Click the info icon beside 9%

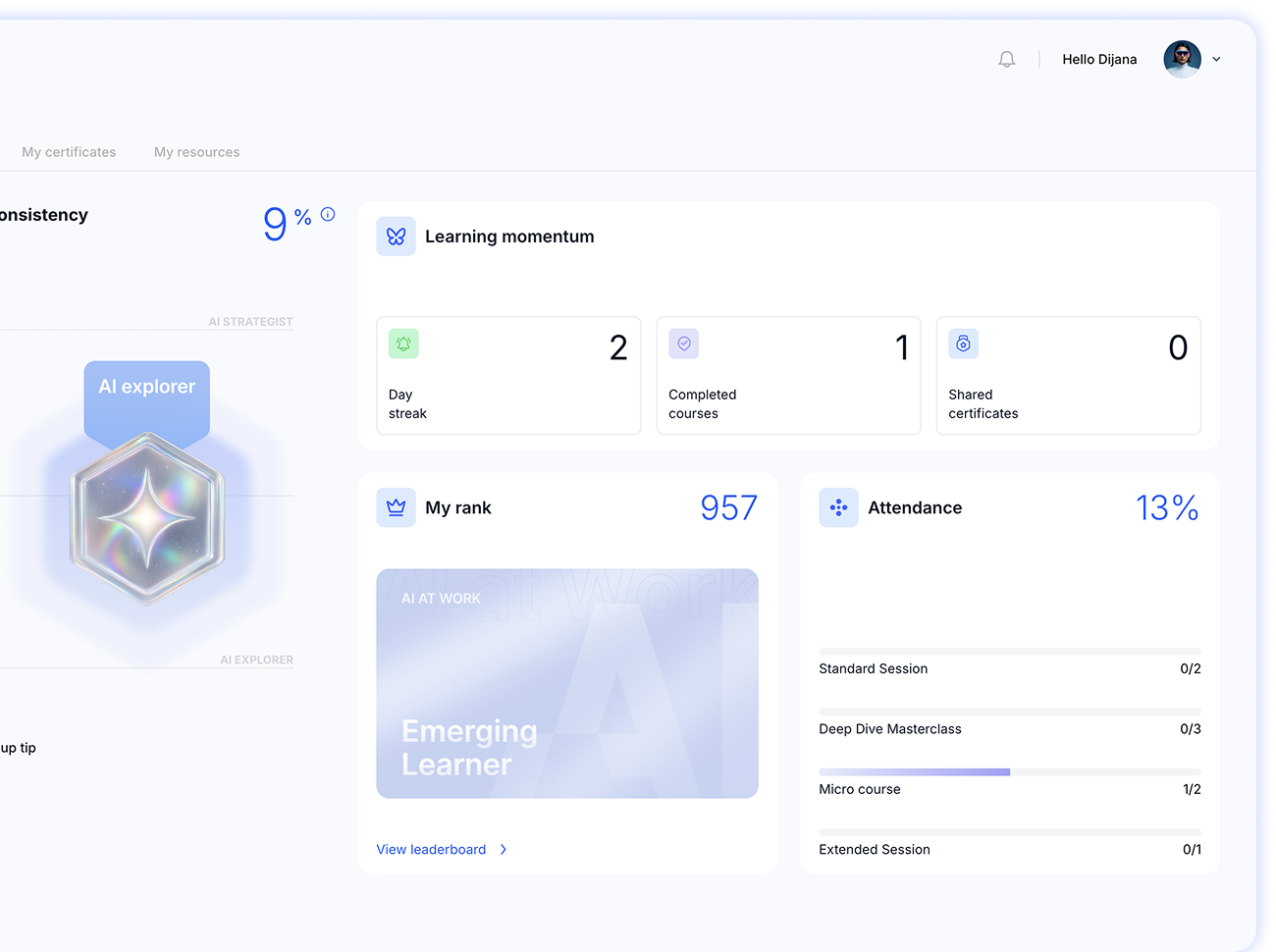point(328,214)
